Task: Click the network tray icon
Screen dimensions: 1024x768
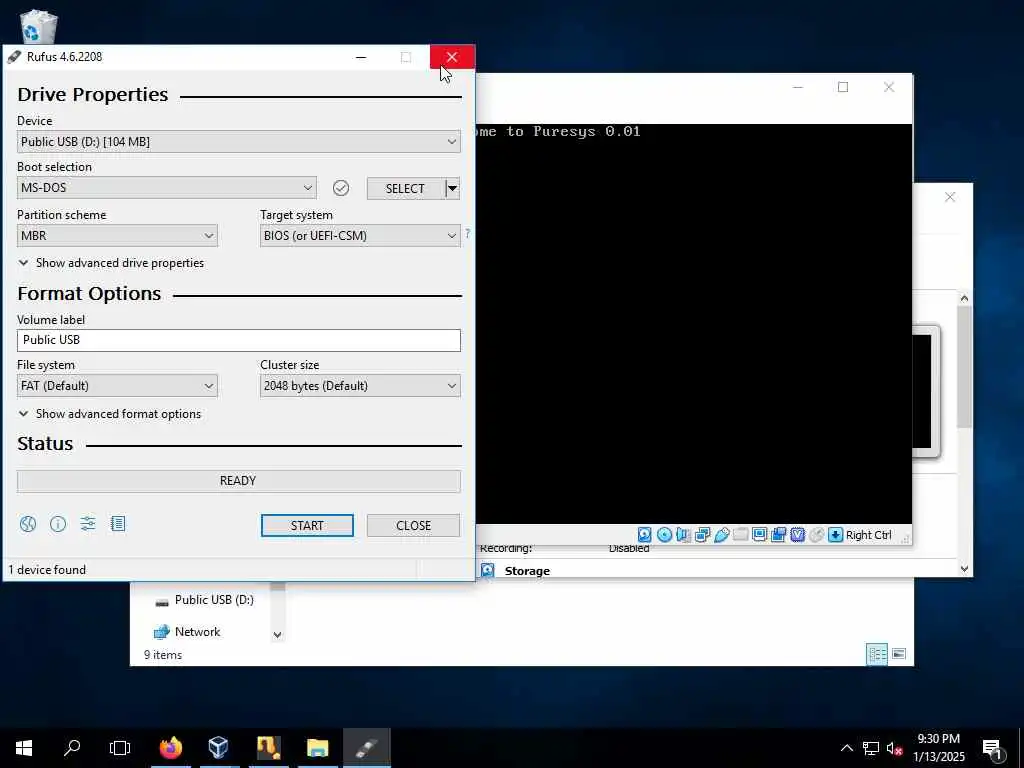Action: pos(870,748)
